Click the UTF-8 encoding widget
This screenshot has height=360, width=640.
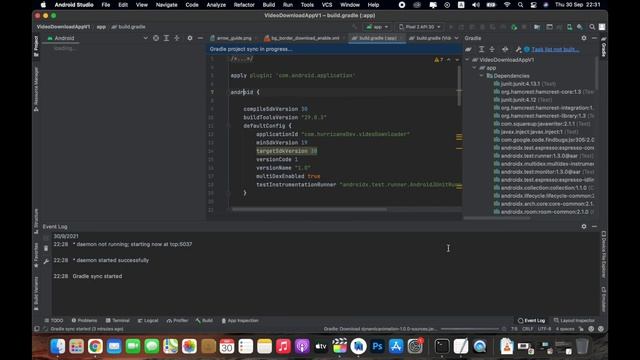(544, 329)
